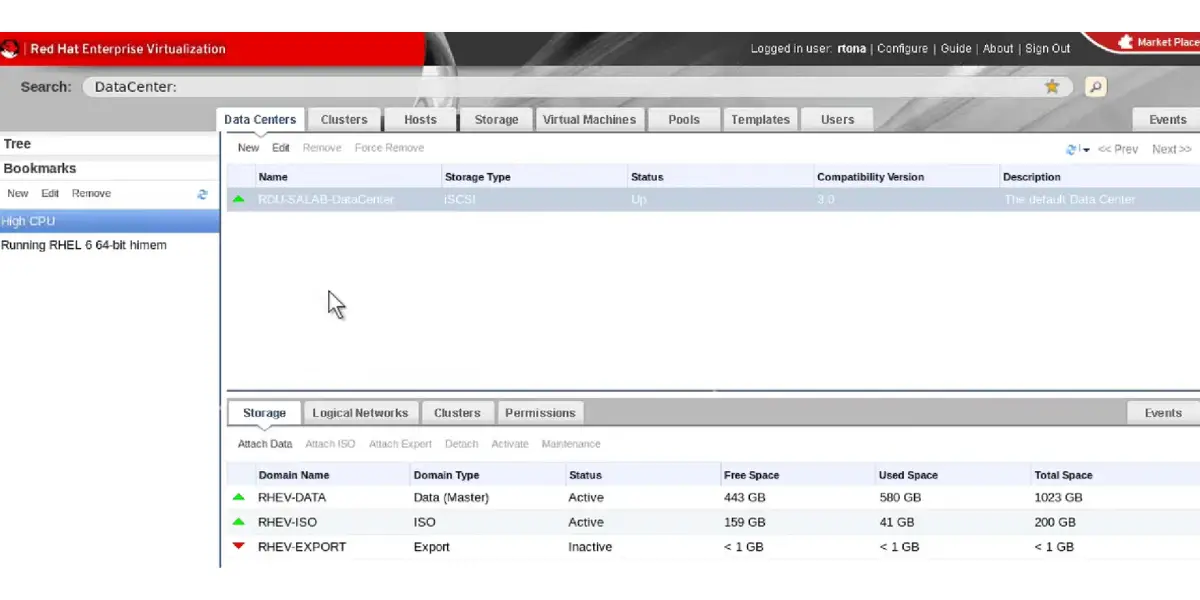Select the Running RHEL 6 64-bit himem bookmark
This screenshot has width=1200, height=600.
click(110, 245)
